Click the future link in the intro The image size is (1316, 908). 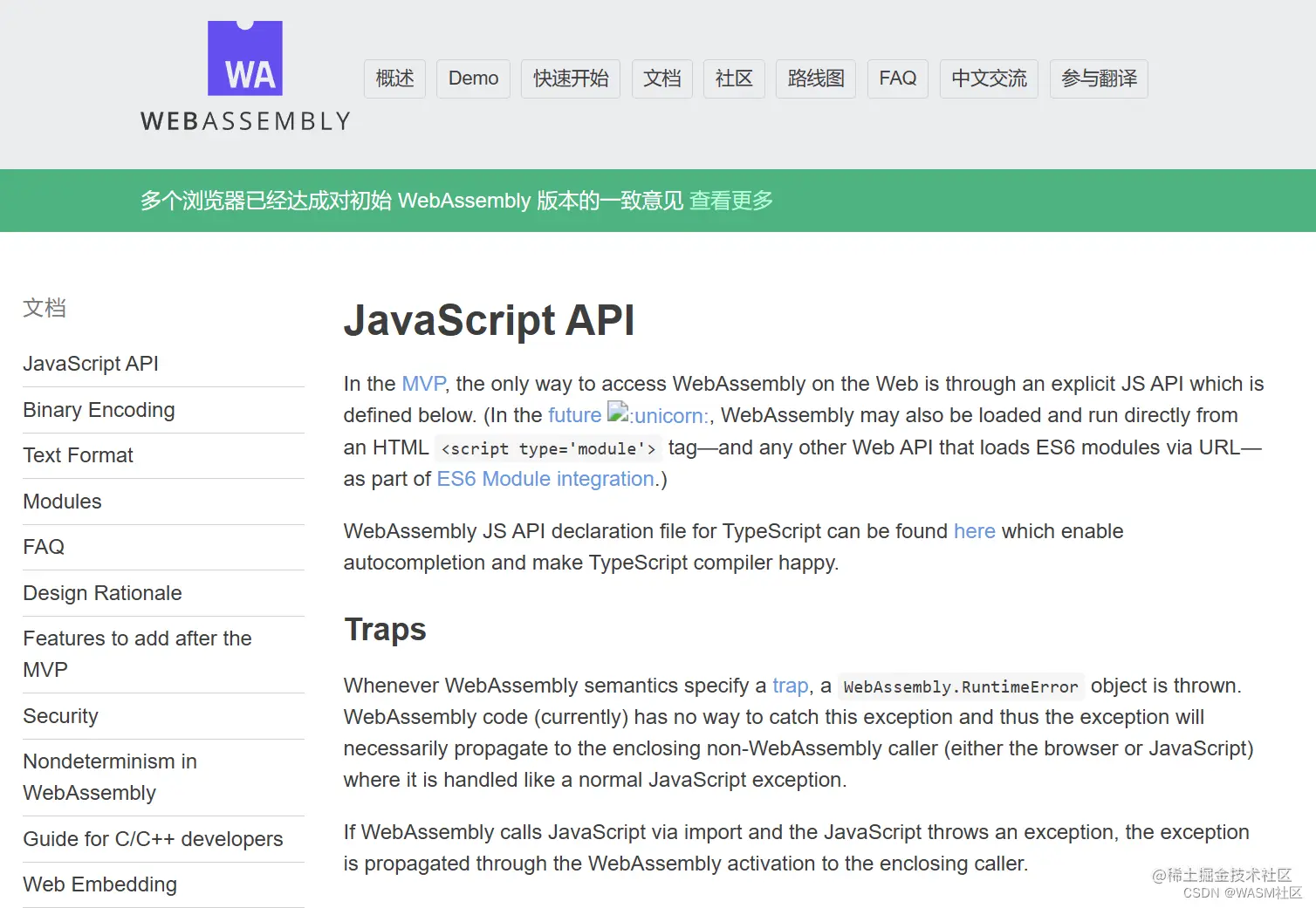[574, 415]
